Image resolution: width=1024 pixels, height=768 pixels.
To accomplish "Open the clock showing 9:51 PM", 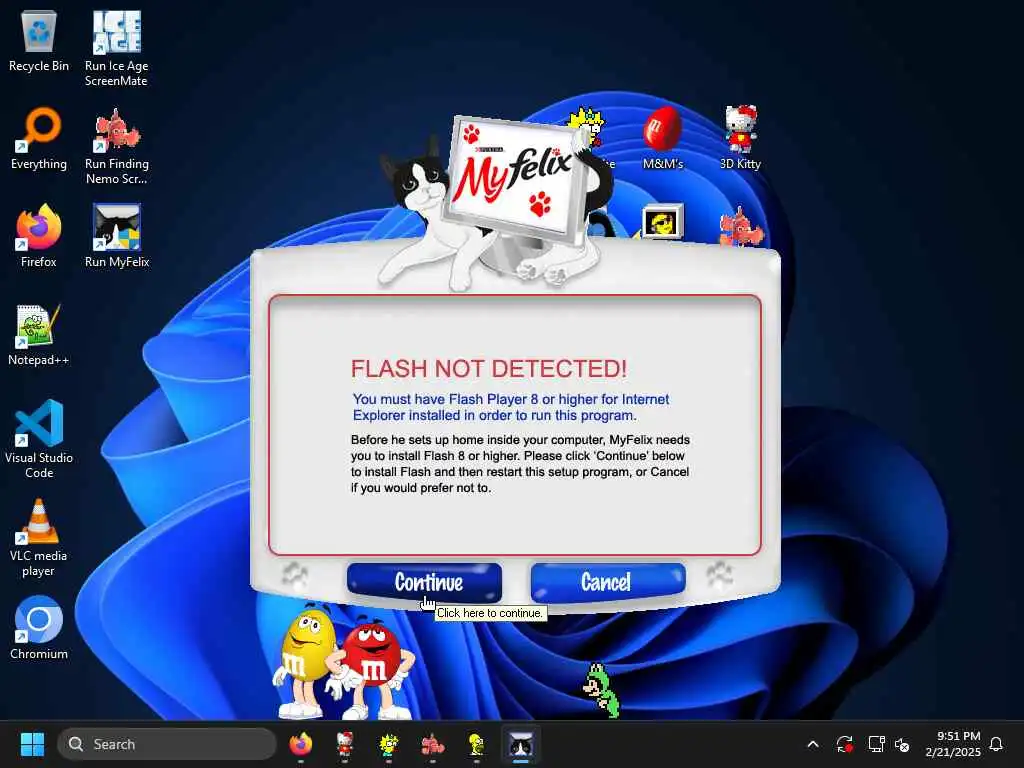I will [953, 744].
